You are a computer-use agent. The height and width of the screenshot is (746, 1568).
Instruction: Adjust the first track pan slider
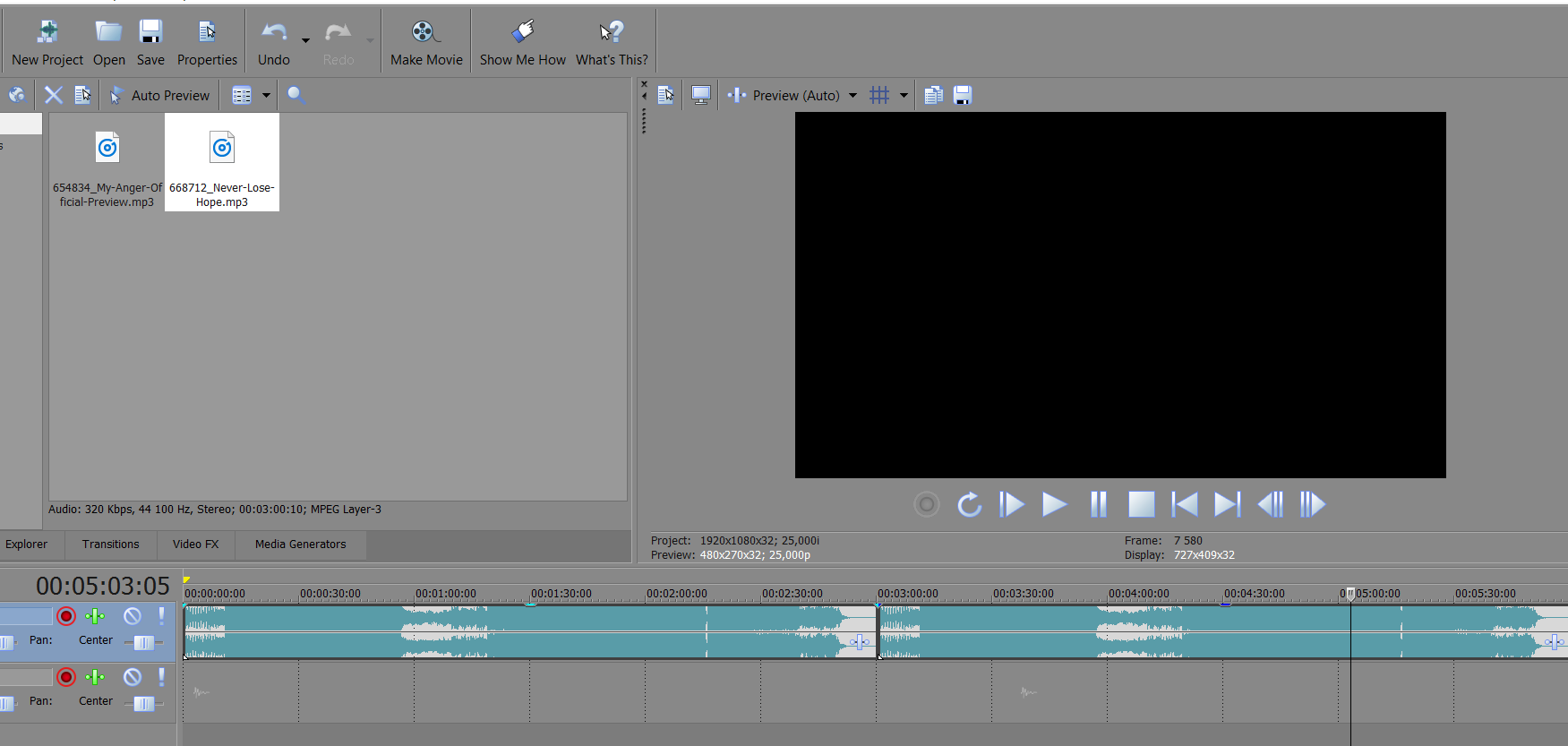(143, 642)
